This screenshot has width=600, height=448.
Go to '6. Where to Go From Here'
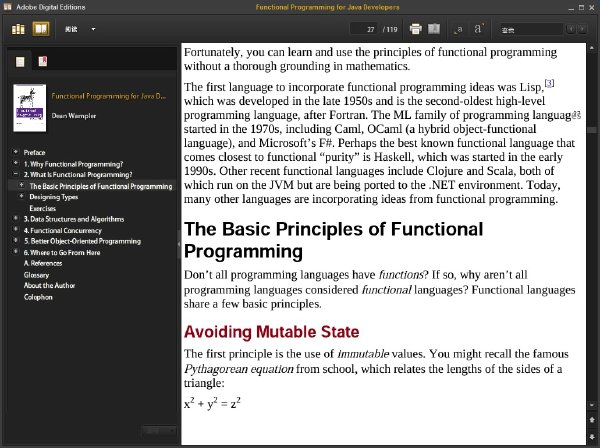point(62,253)
